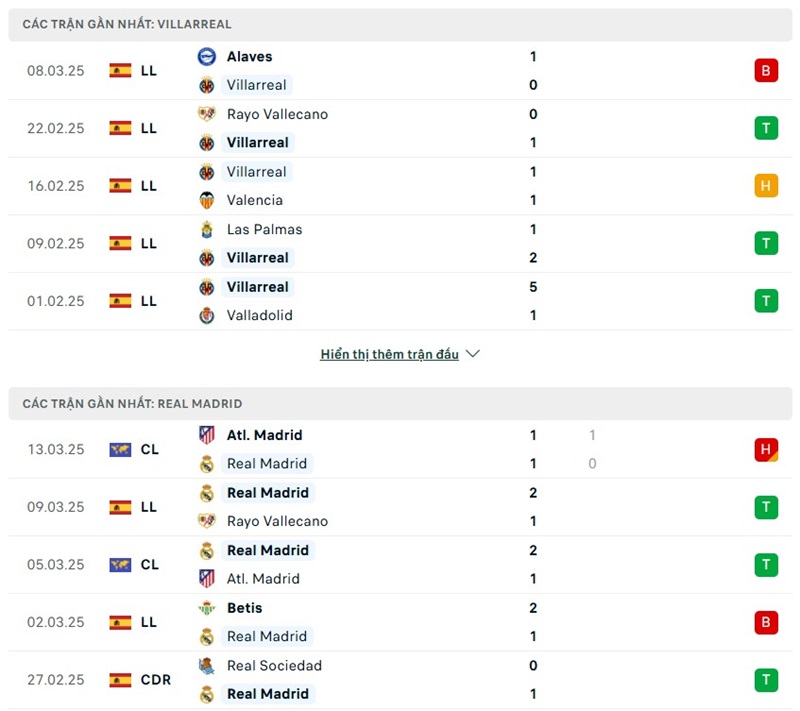800x711 pixels.
Task: Select the Real Sociedad team name
Action: tap(274, 665)
